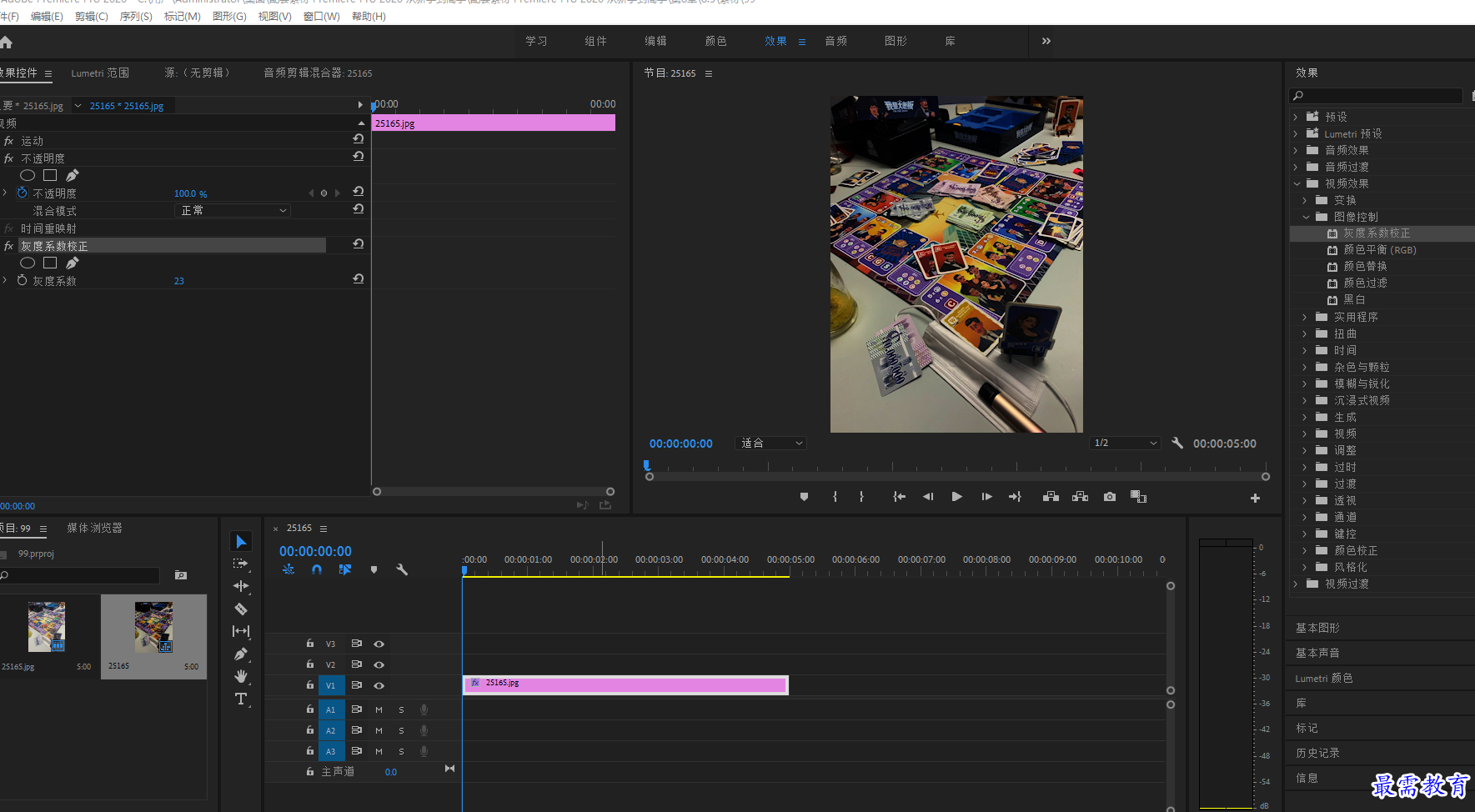
Task: Toggle insert sequences as nests icon
Action: pyautogui.click(x=288, y=570)
